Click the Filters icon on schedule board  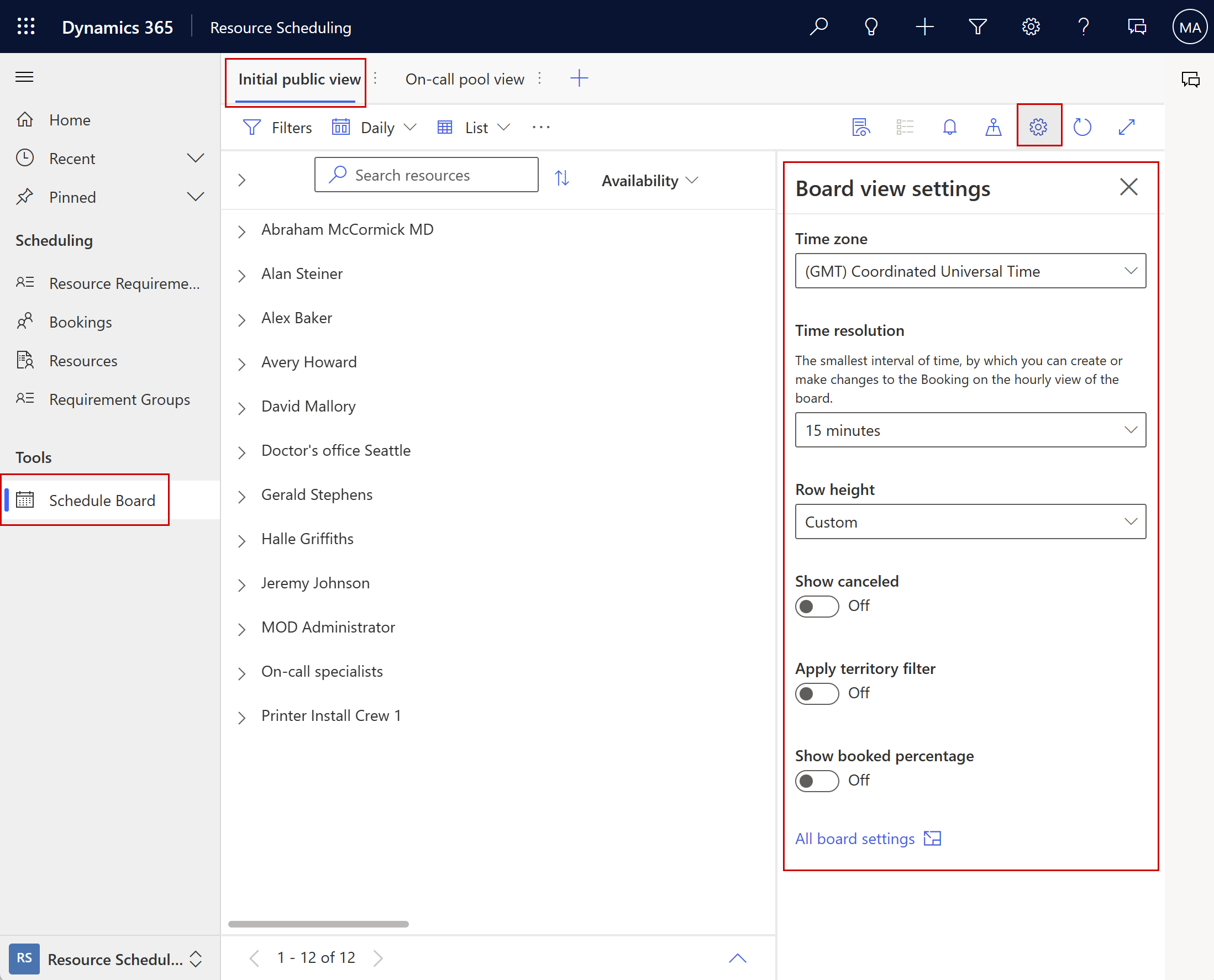click(253, 127)
